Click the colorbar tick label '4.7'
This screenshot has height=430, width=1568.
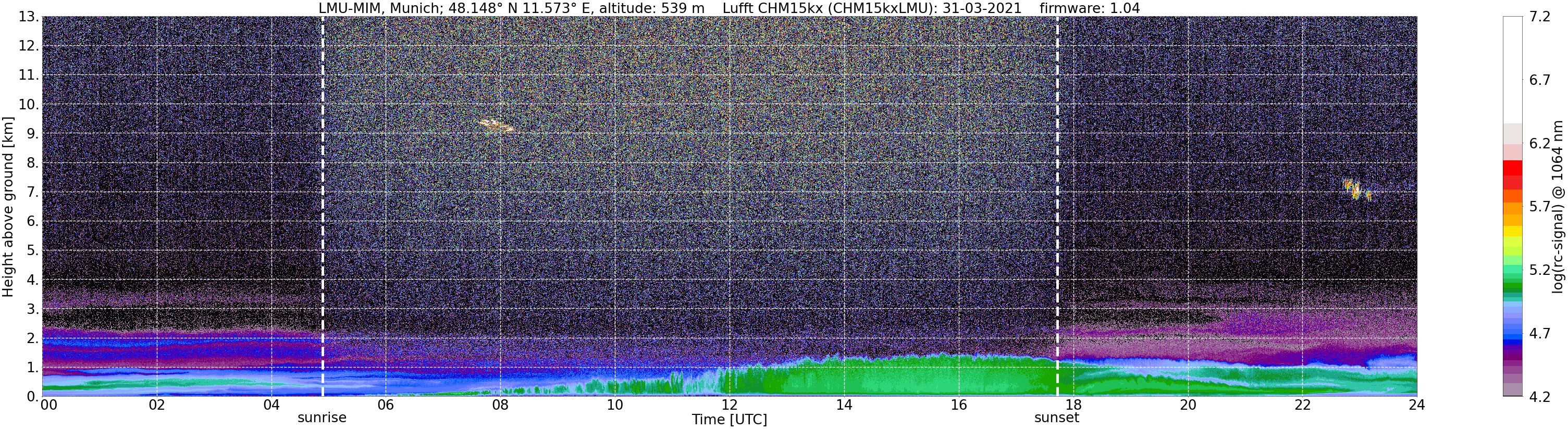point(1540,333)
